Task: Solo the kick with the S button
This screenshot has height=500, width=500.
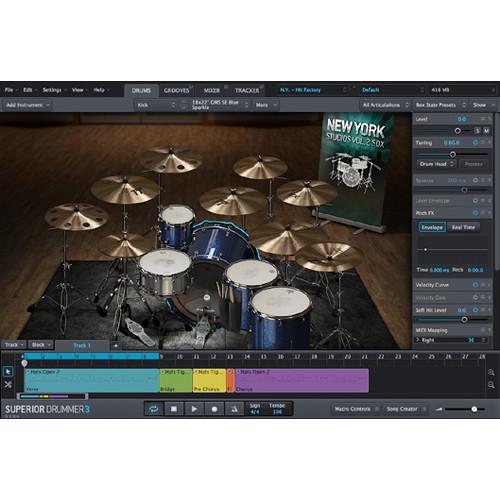Action: (478, 131)
